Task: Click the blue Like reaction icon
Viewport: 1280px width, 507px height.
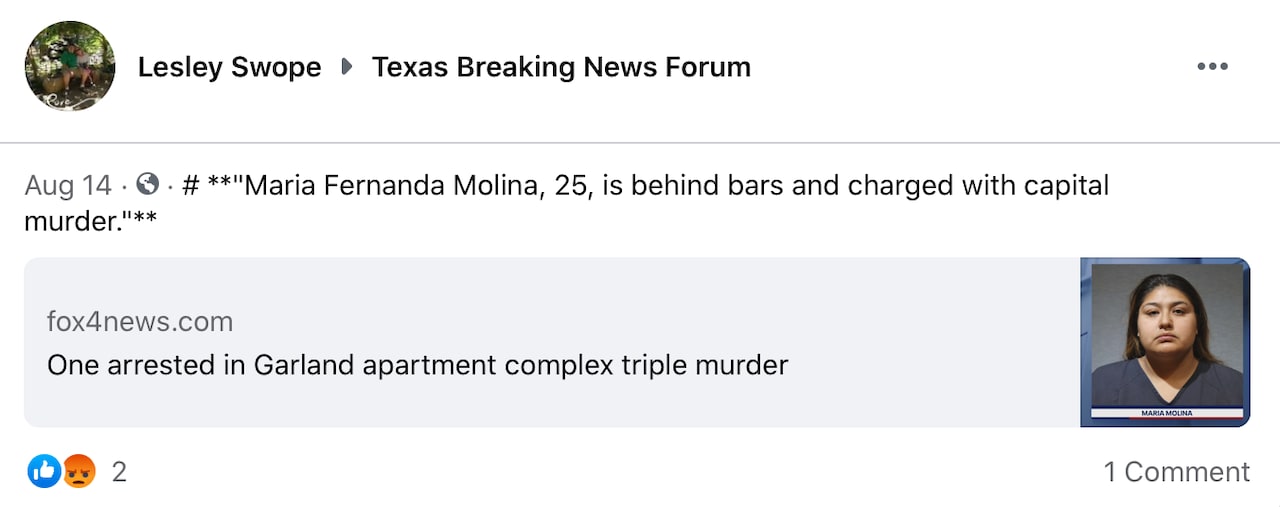Action: point(44,471)
